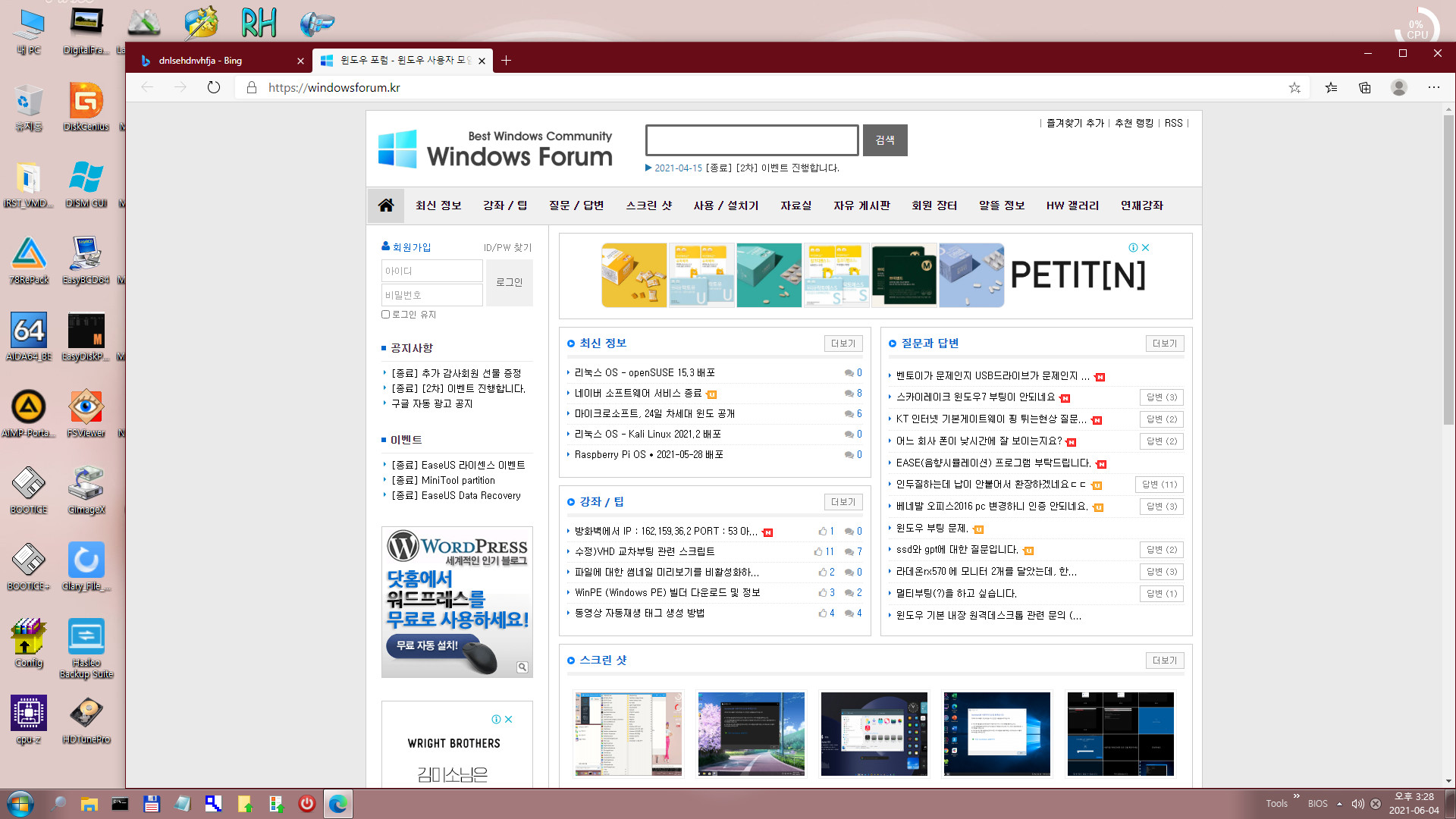Click the 로그인 button
Screen dimensions: 1456x819
(510, 282)
